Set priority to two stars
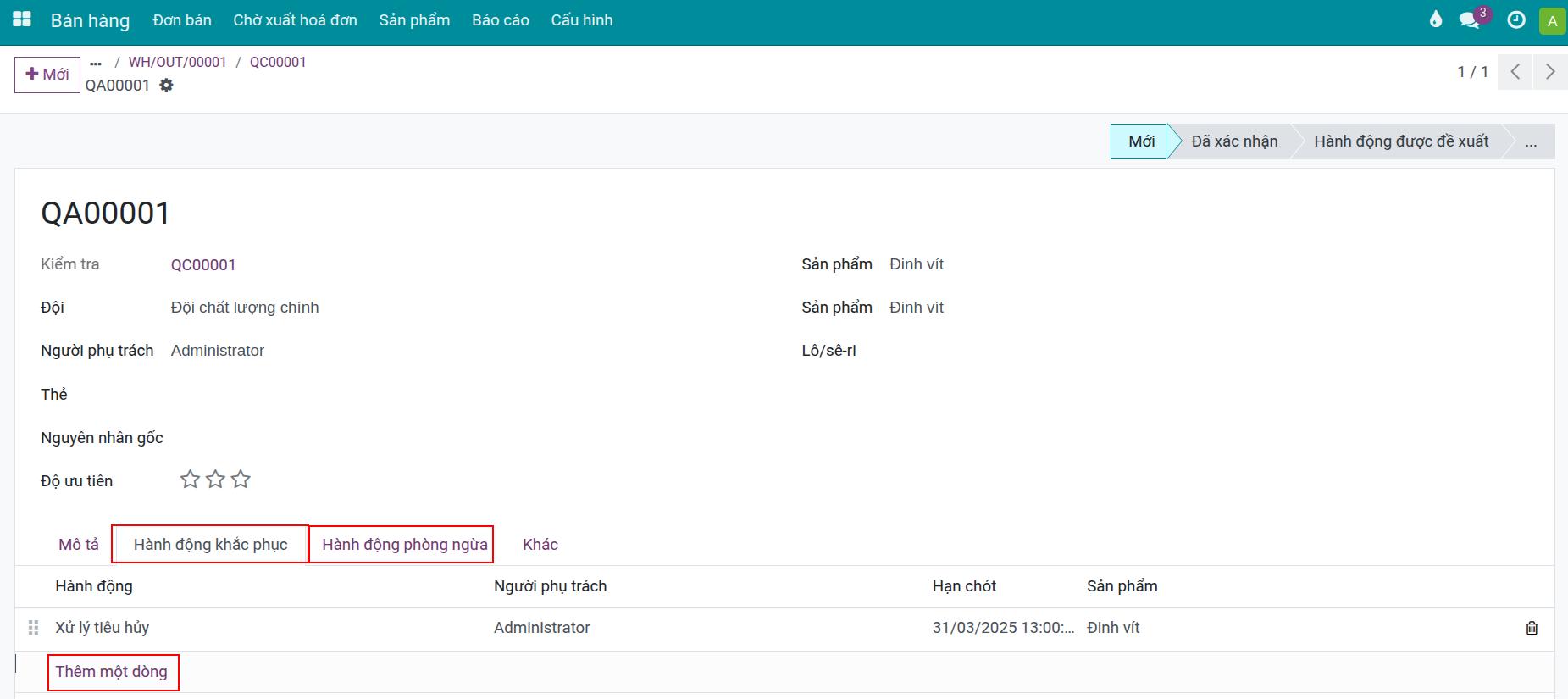The image size is (1568, 699). pos(215,480)
